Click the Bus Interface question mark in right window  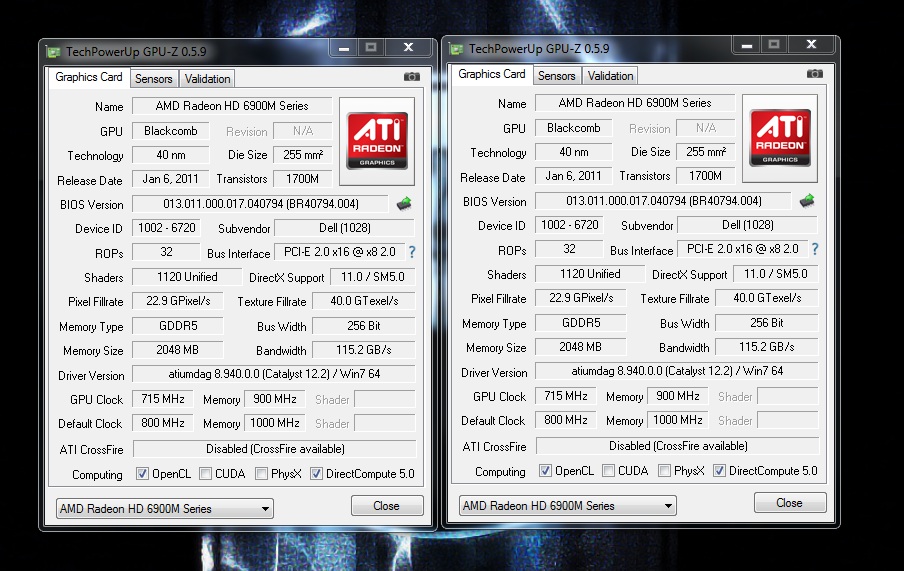coord(815,249)
